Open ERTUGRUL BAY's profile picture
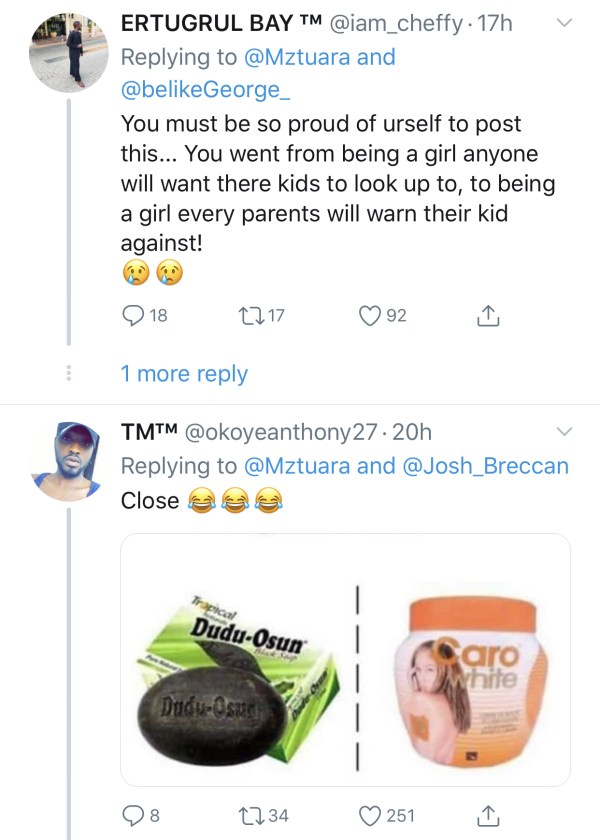This screenshot has width=600, height=840. [x=65, y=51]
